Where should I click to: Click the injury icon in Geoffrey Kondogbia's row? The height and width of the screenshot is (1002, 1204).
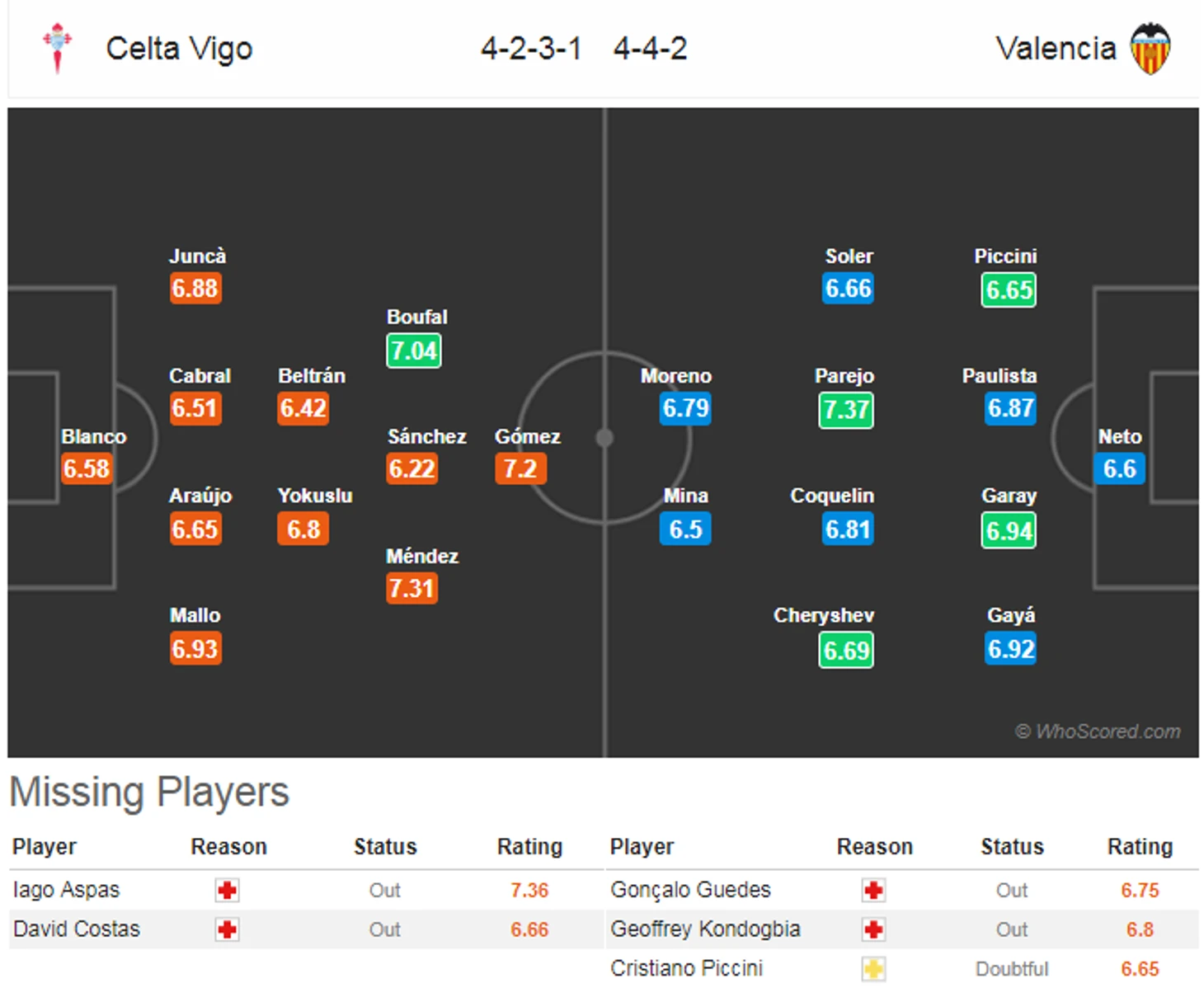tap(873, 929)
